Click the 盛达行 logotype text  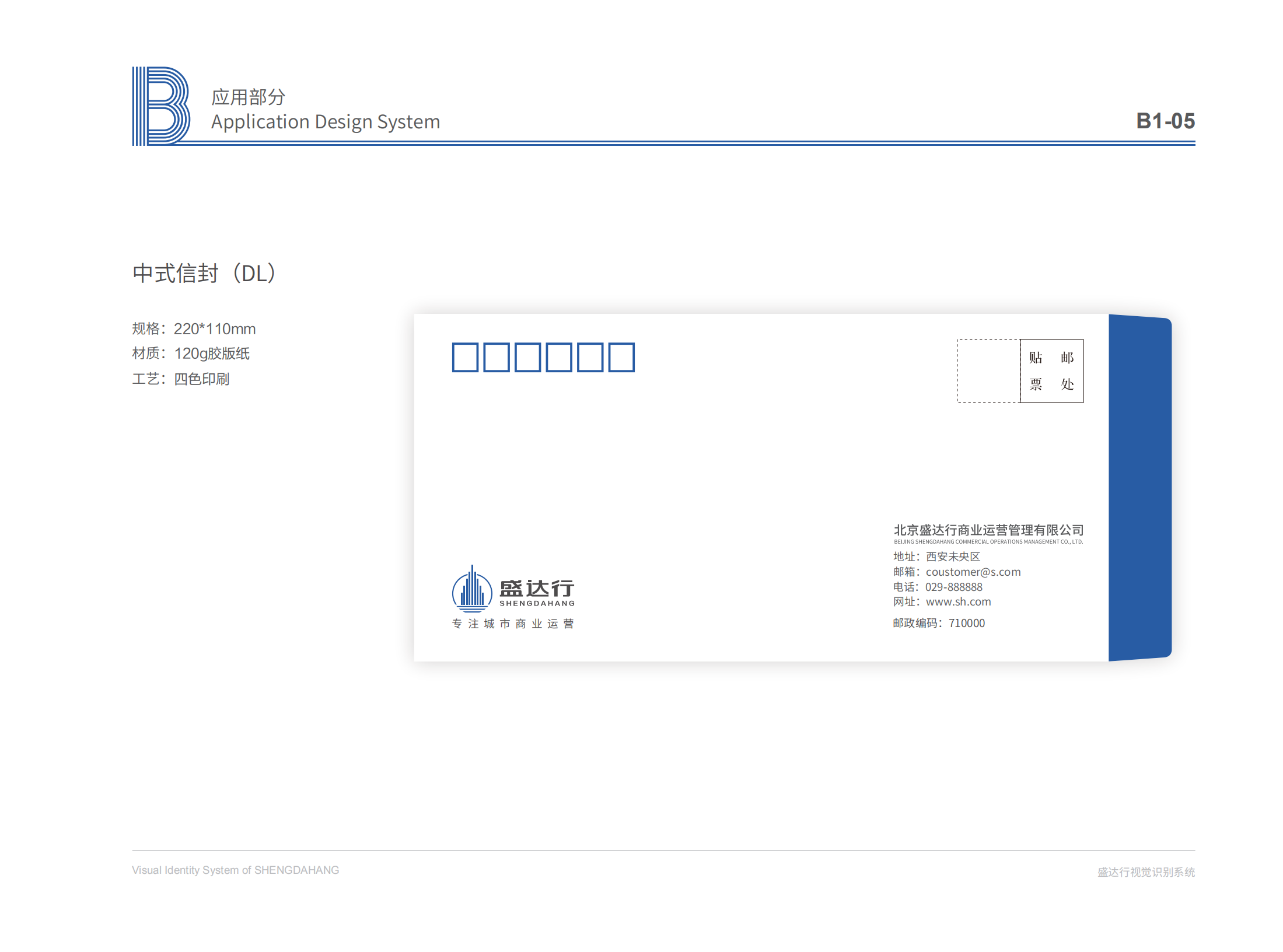coord(537,588)
